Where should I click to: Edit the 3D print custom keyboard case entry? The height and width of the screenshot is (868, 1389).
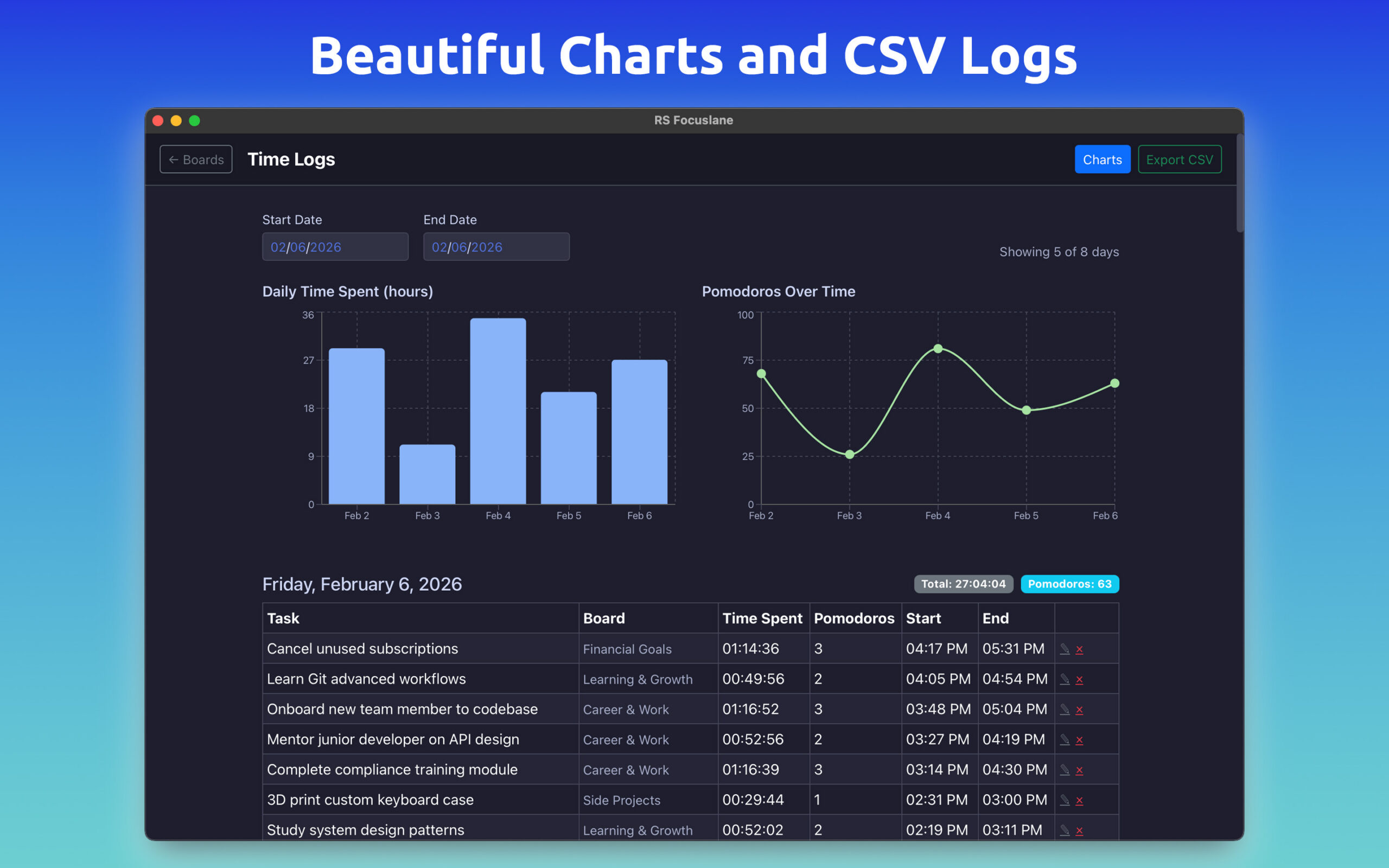pyautogui.click(x=1064, y=800)
